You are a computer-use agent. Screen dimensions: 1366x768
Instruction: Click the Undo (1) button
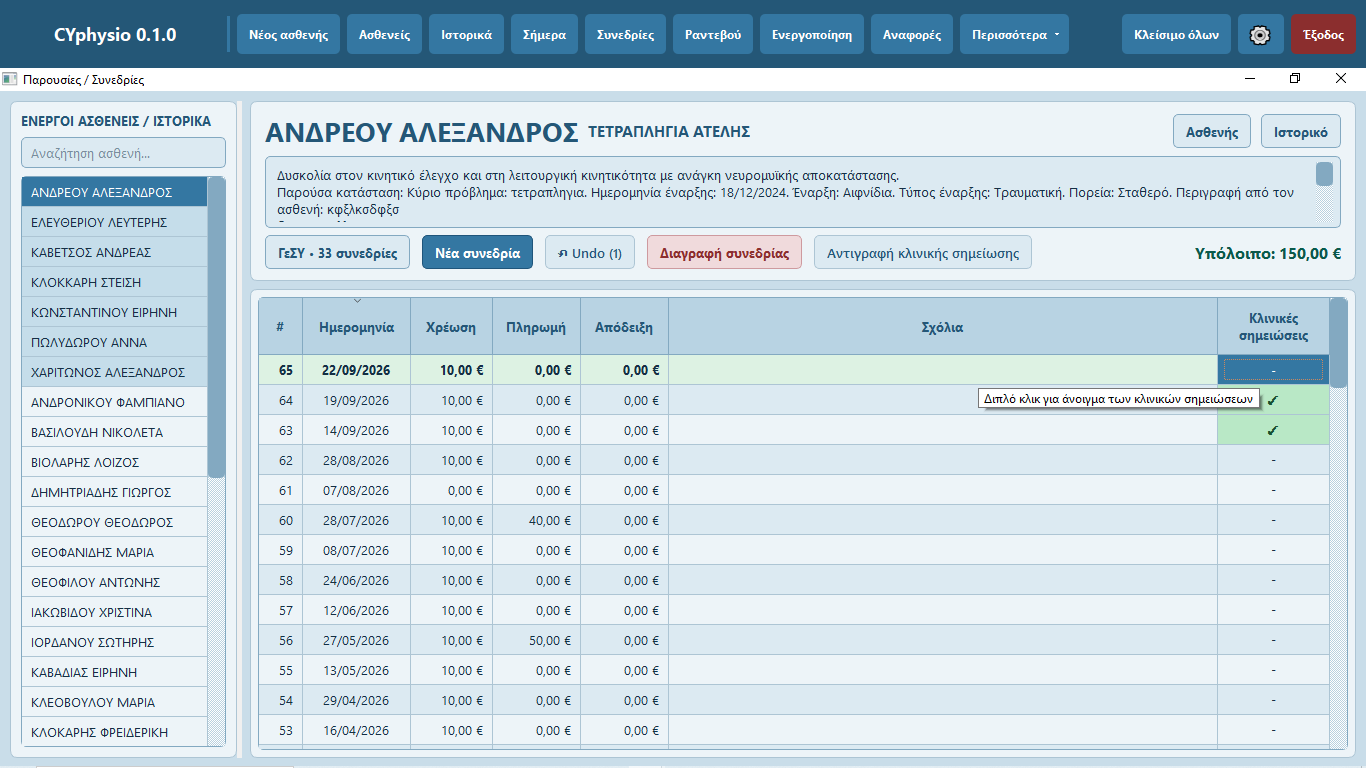[x=590, y=253]
